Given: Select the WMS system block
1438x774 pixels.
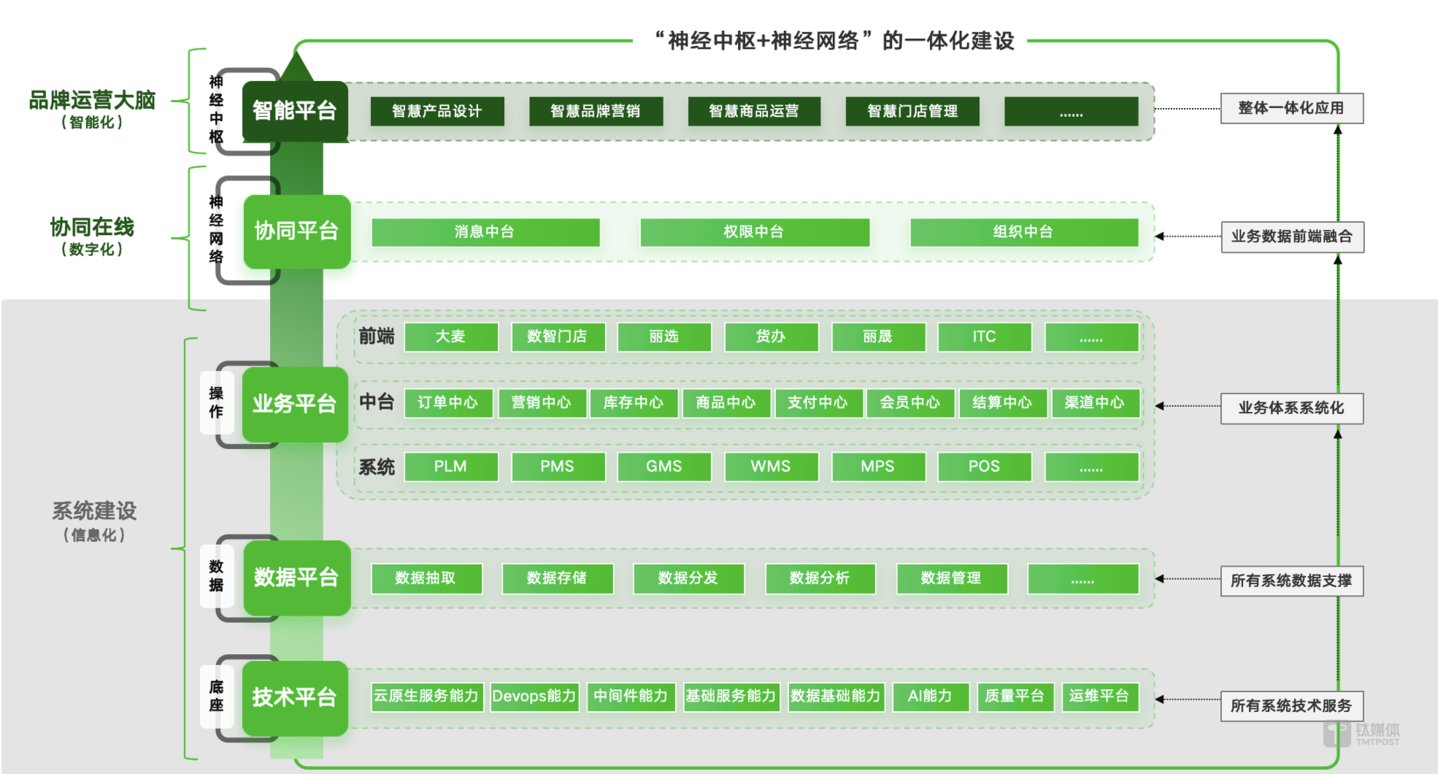Looking at the screenshot, I should pyautogui.click(x=771, y=466).
